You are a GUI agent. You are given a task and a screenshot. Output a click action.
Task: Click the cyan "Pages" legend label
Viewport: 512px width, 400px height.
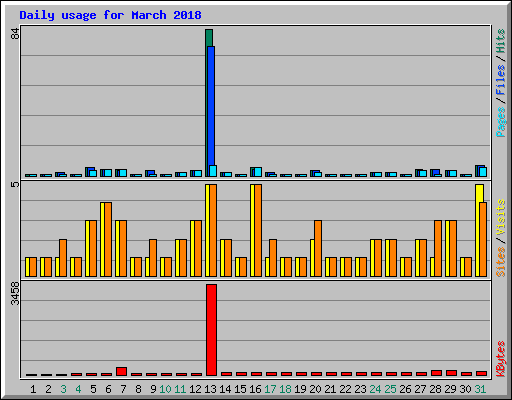coord(500,122)
